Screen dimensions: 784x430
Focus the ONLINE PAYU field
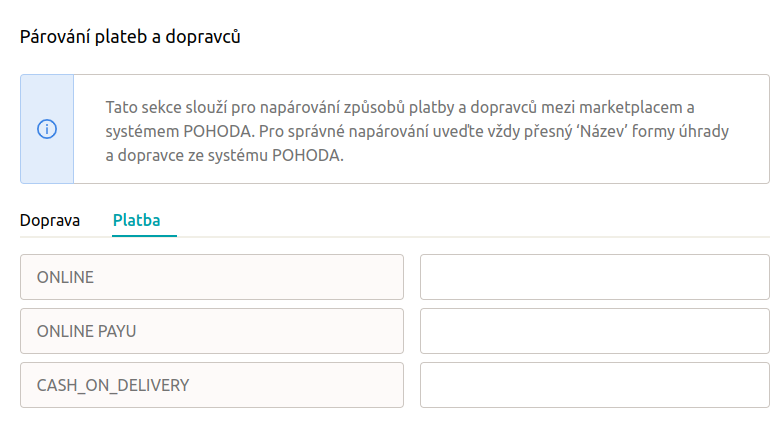tap(211, 331)
